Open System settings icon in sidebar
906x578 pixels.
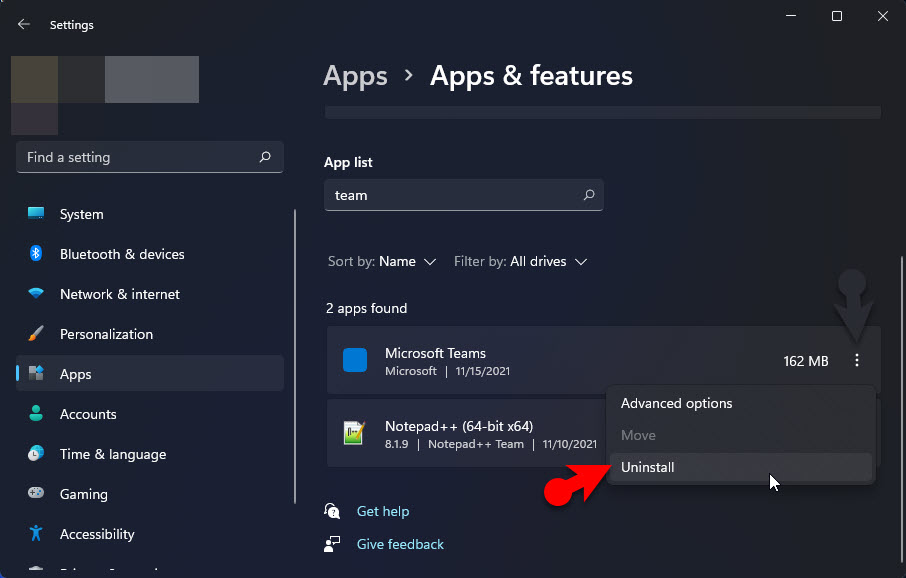[x=36, y=213]
